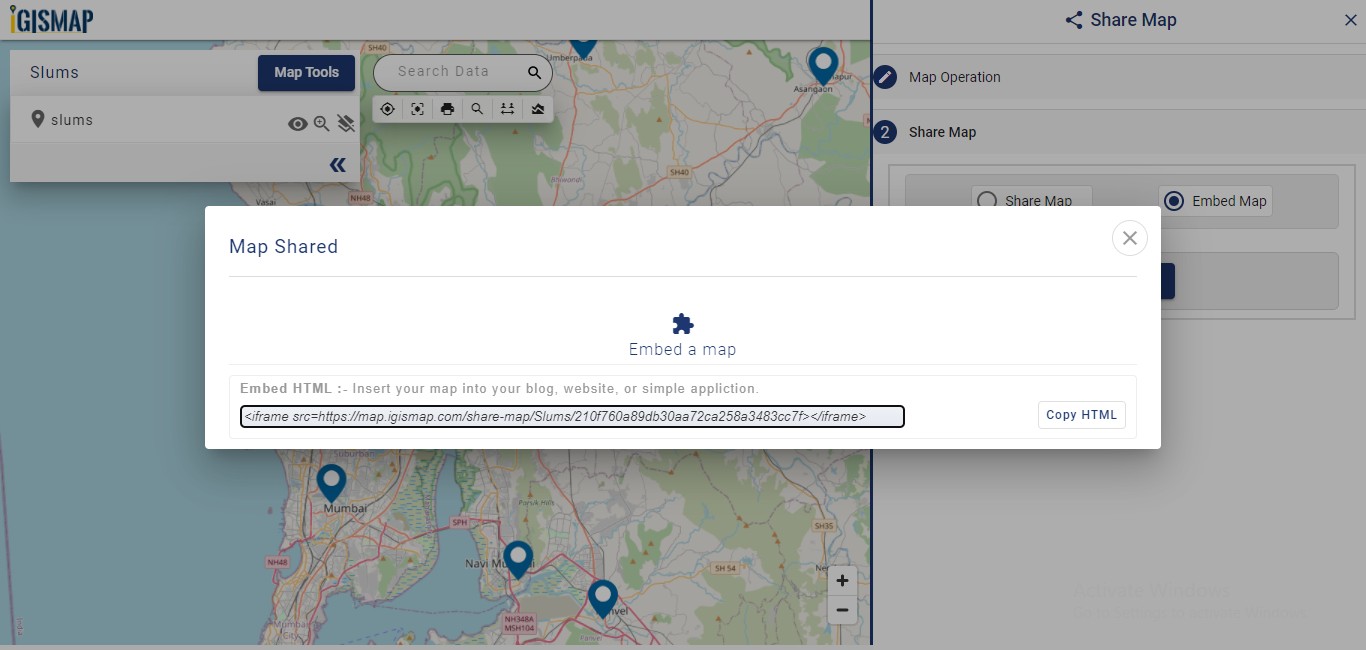Screen dimensions: 1366x650
Task: Open the measure distance tool
Action: click(x=507, y=108)
